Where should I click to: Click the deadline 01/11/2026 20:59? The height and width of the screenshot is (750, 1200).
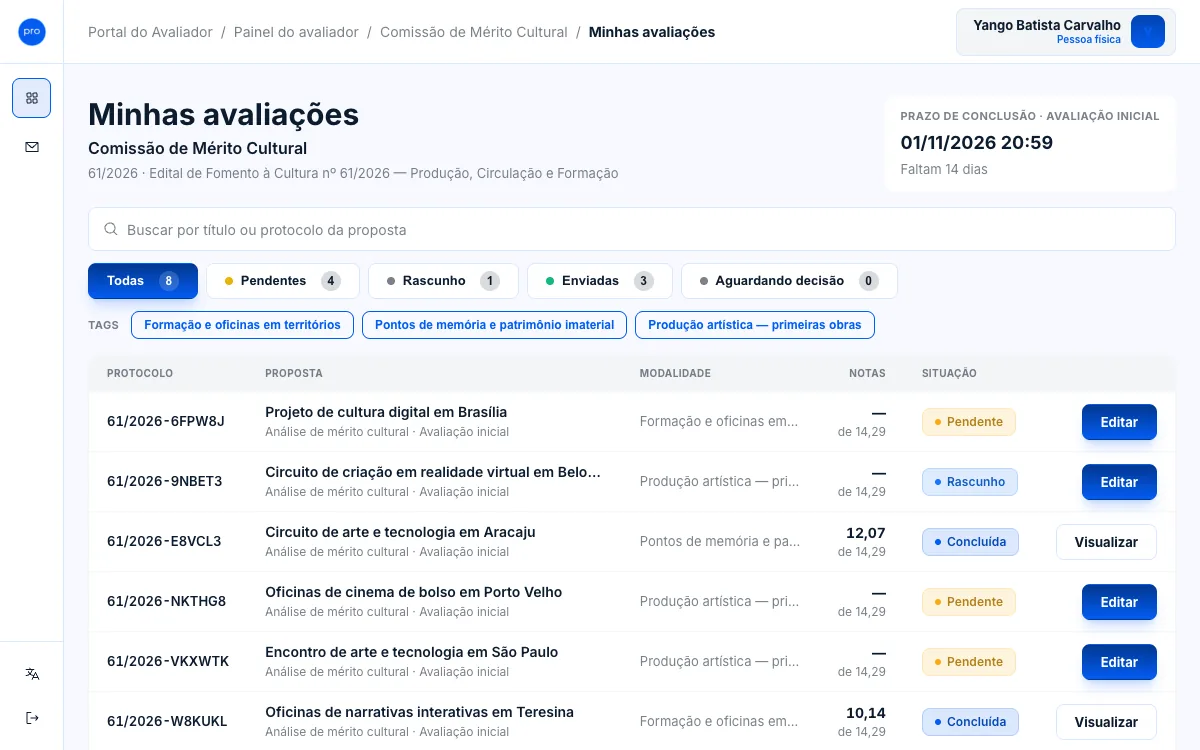pos(977,142)
